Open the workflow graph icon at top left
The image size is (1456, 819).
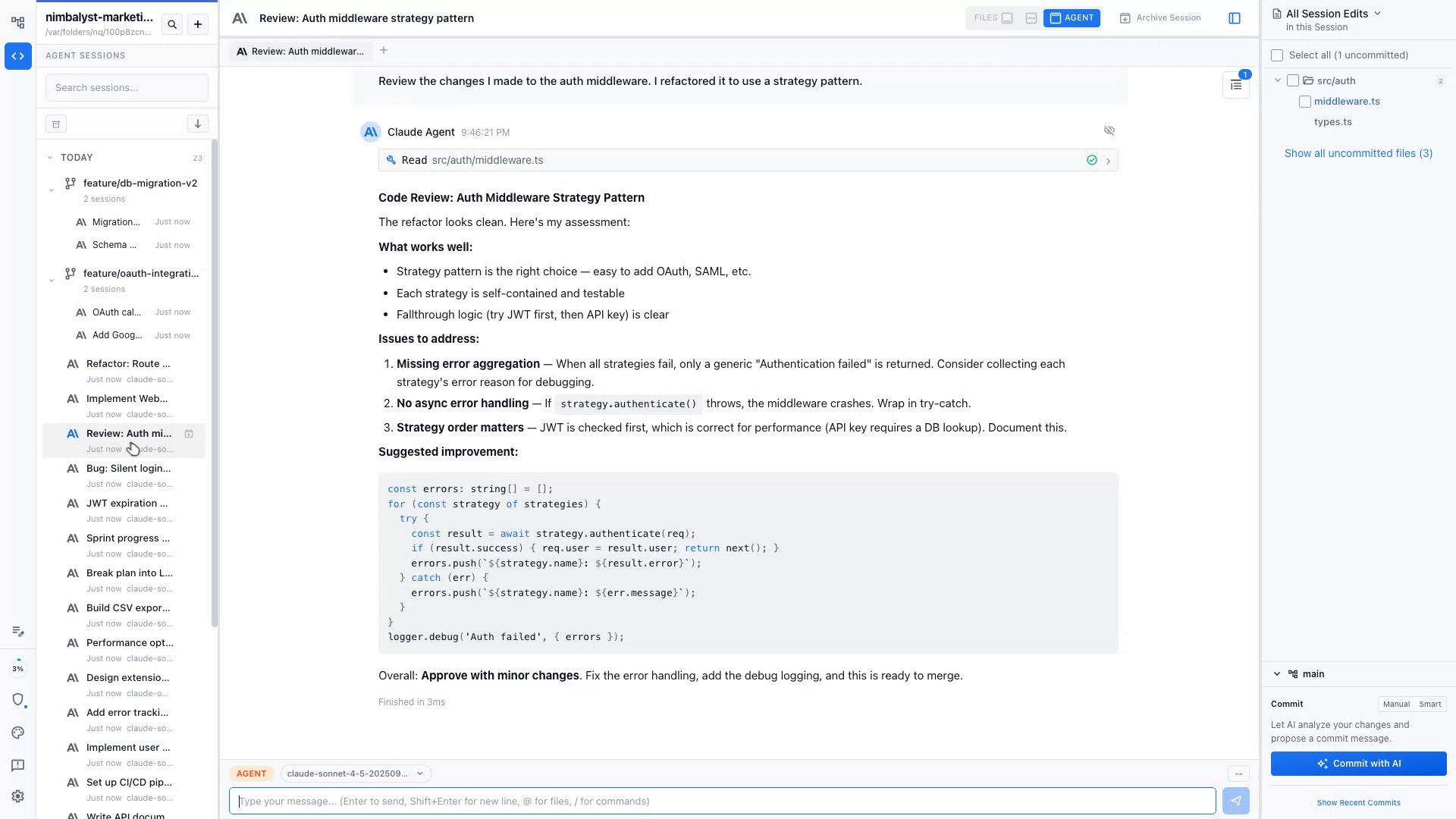[x=17, y=23]
